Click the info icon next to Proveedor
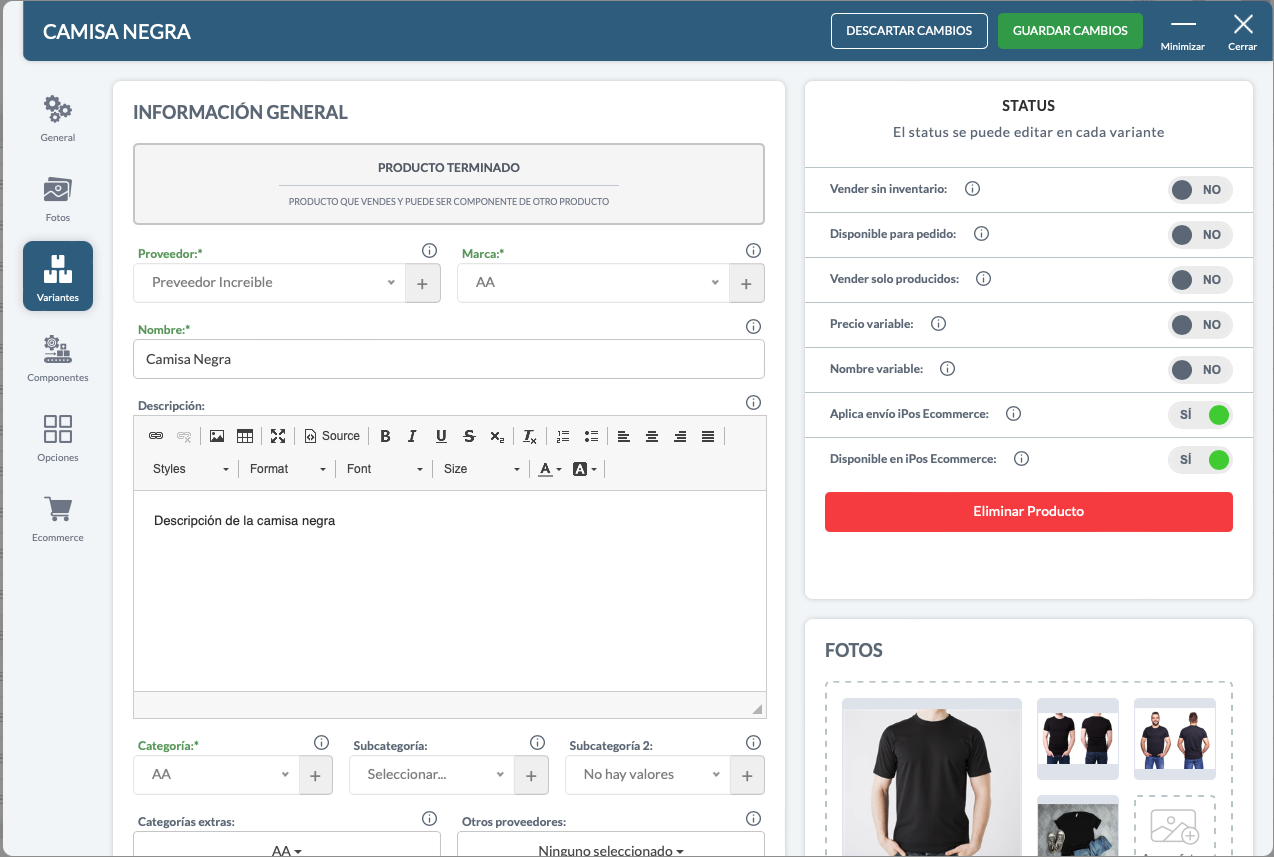The image size is (1274, 857). pyautogui.click(x=429, y=251)
